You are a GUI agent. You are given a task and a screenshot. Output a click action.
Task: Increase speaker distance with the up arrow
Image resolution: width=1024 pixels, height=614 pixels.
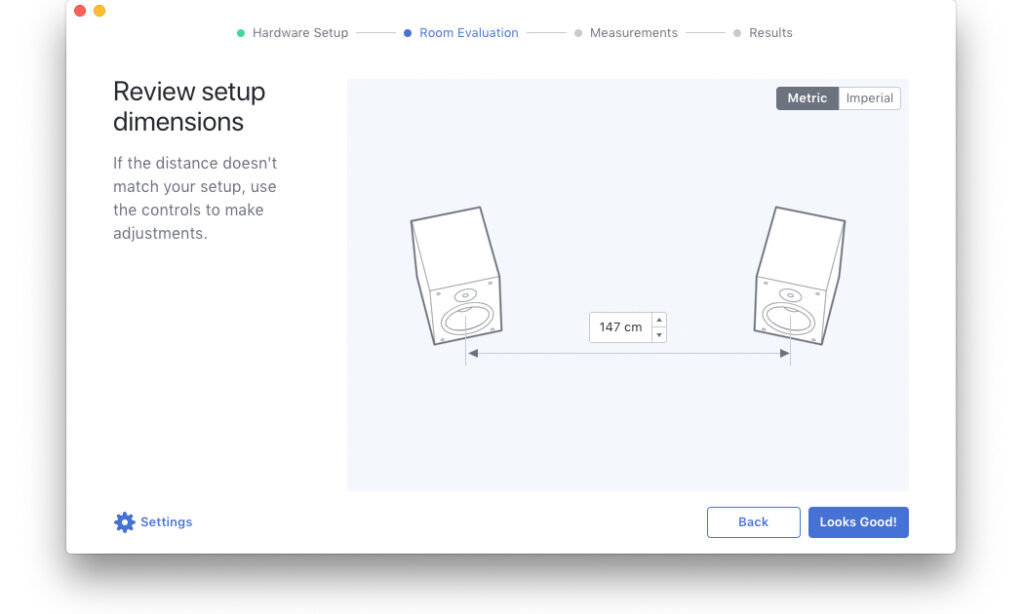coord(659,320)
